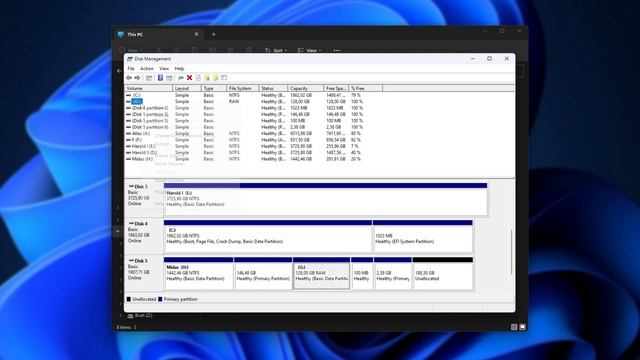Viewport: 640px width, 360px height.
Task: Toggle the Show/Hide Action Pane toolbar icon
Action: (x=169, y=78)
